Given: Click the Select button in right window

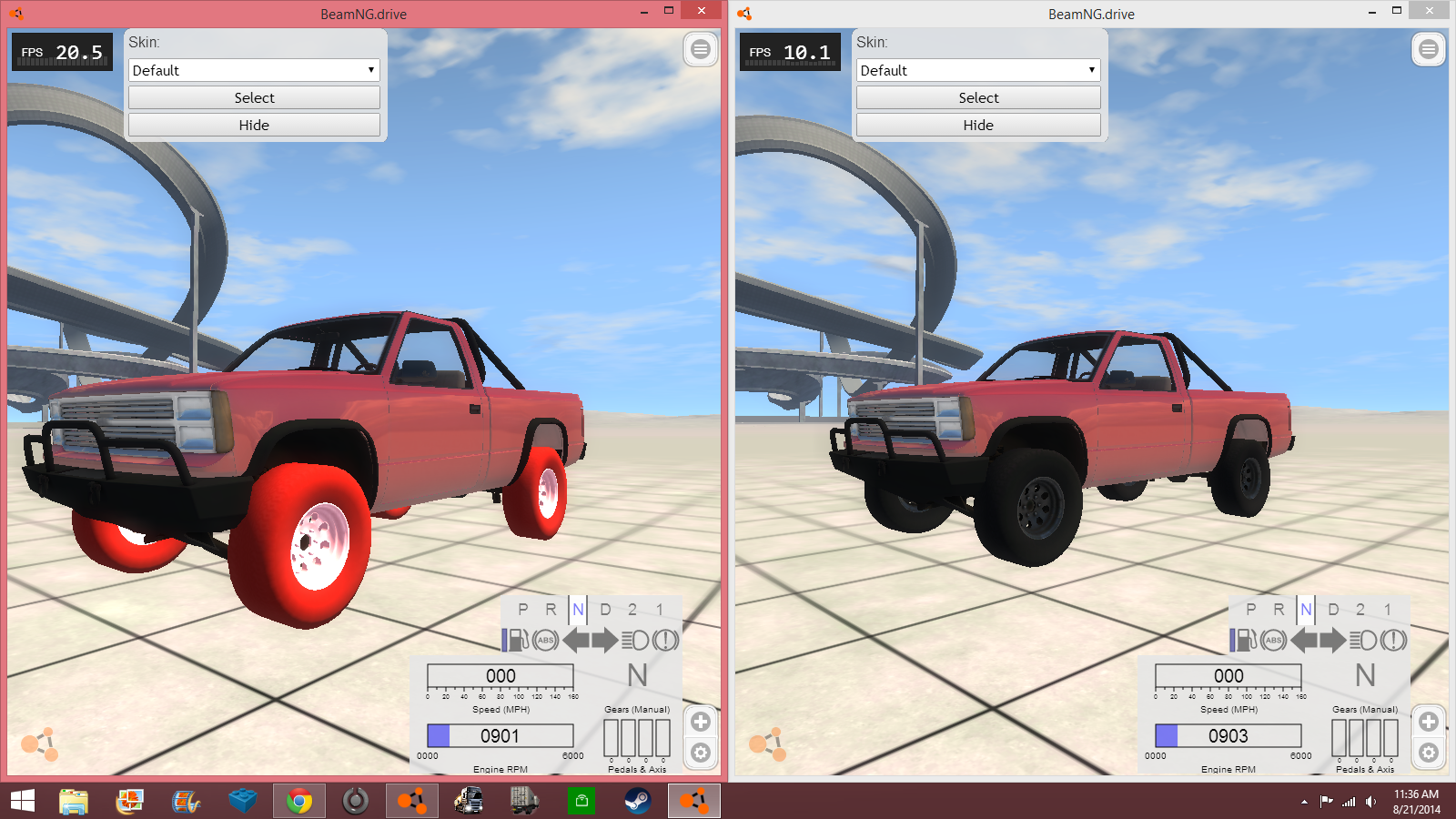Looking at the screenshot, I should [x=978, y=97].
